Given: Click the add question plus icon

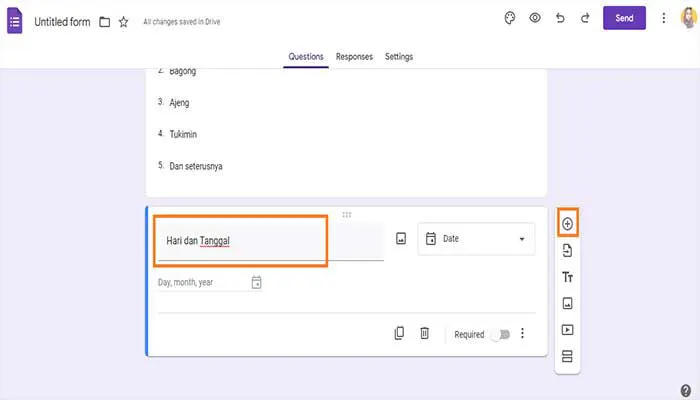Looking at the screenshot, I should click(567, 223).
